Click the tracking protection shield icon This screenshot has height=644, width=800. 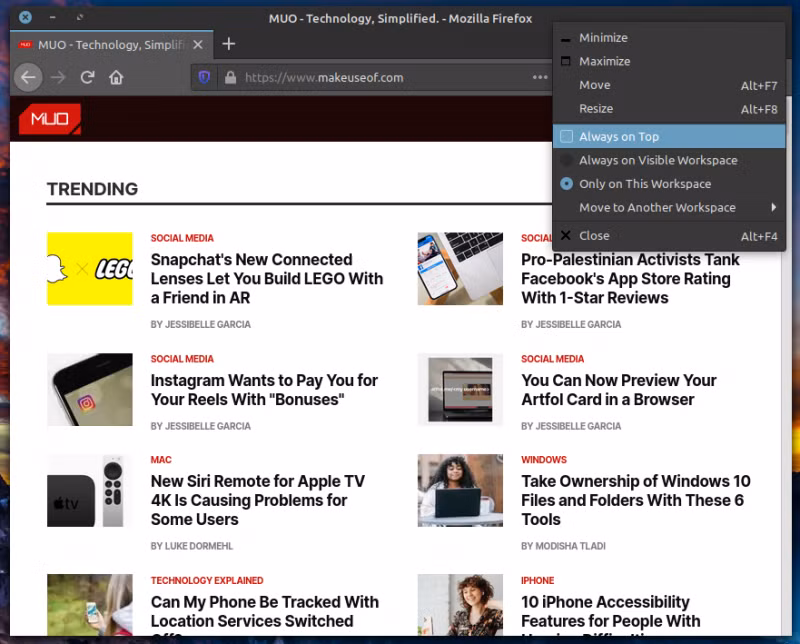205,78
